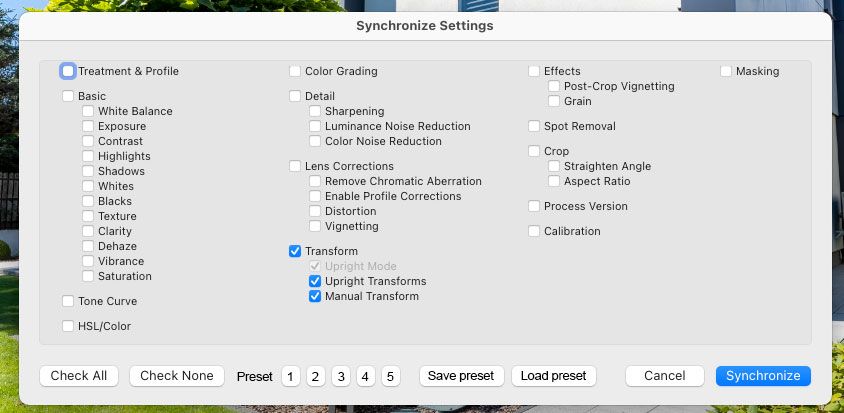Uncheck Manual Transform
The image size is (844, 413).
[x=315, y=296]
